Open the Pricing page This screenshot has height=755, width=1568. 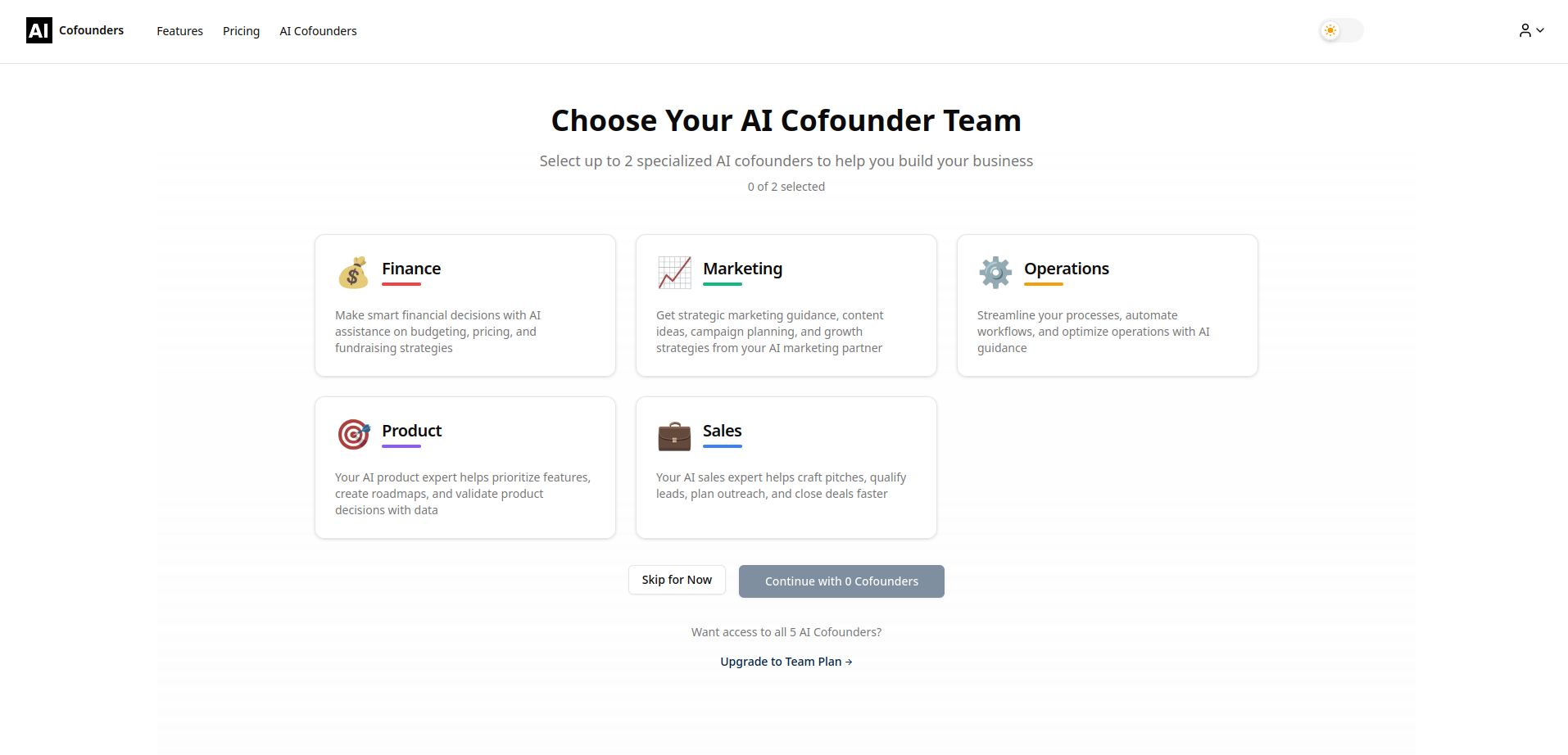tap(241, 31)
